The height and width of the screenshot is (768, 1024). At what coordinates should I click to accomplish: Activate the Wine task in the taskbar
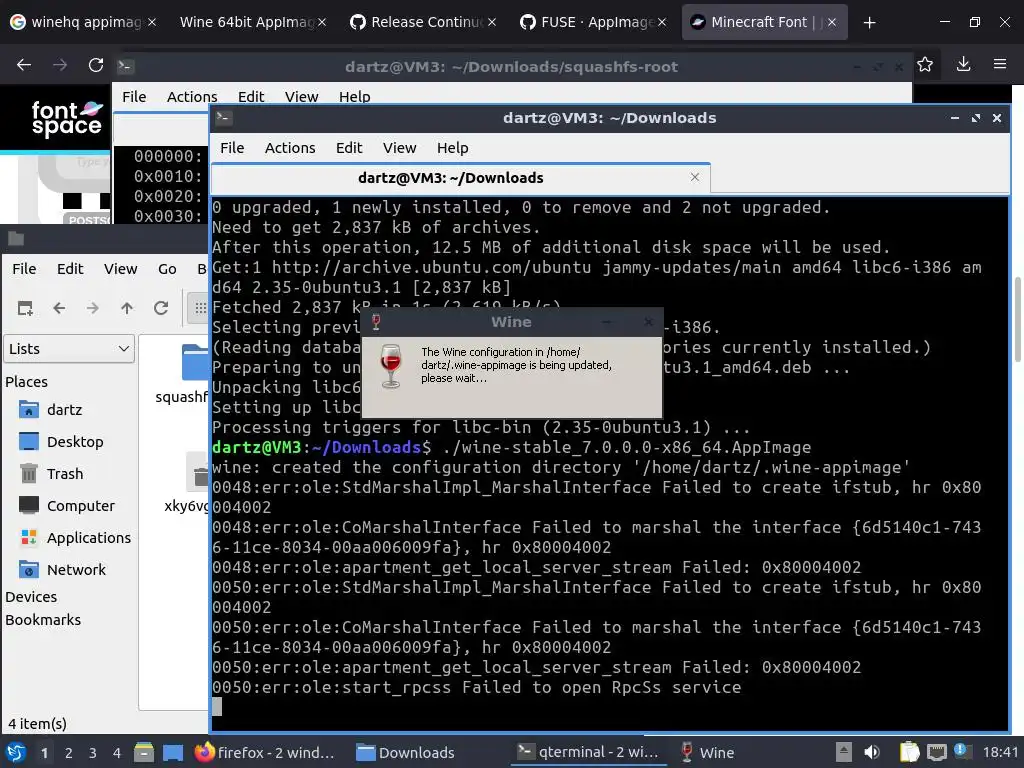707,752
